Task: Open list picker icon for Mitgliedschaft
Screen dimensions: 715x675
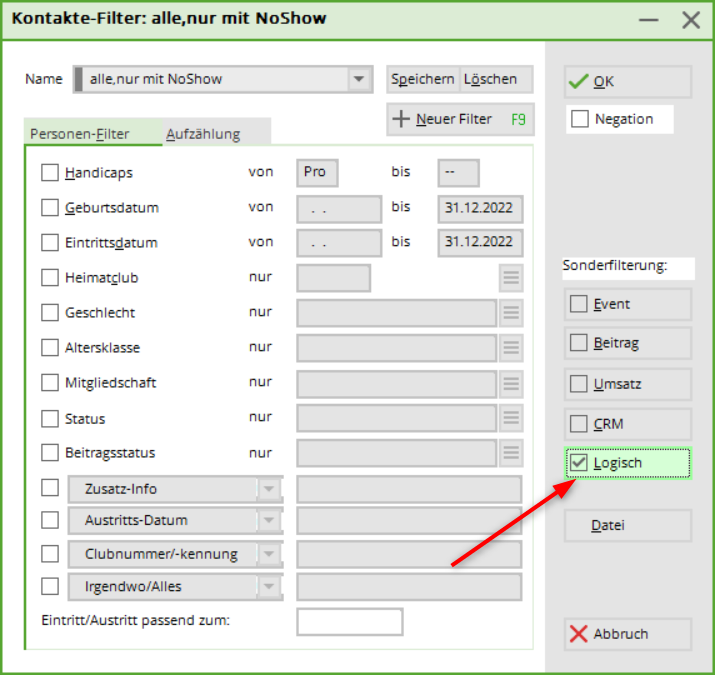Action: [x=511, y=383]
